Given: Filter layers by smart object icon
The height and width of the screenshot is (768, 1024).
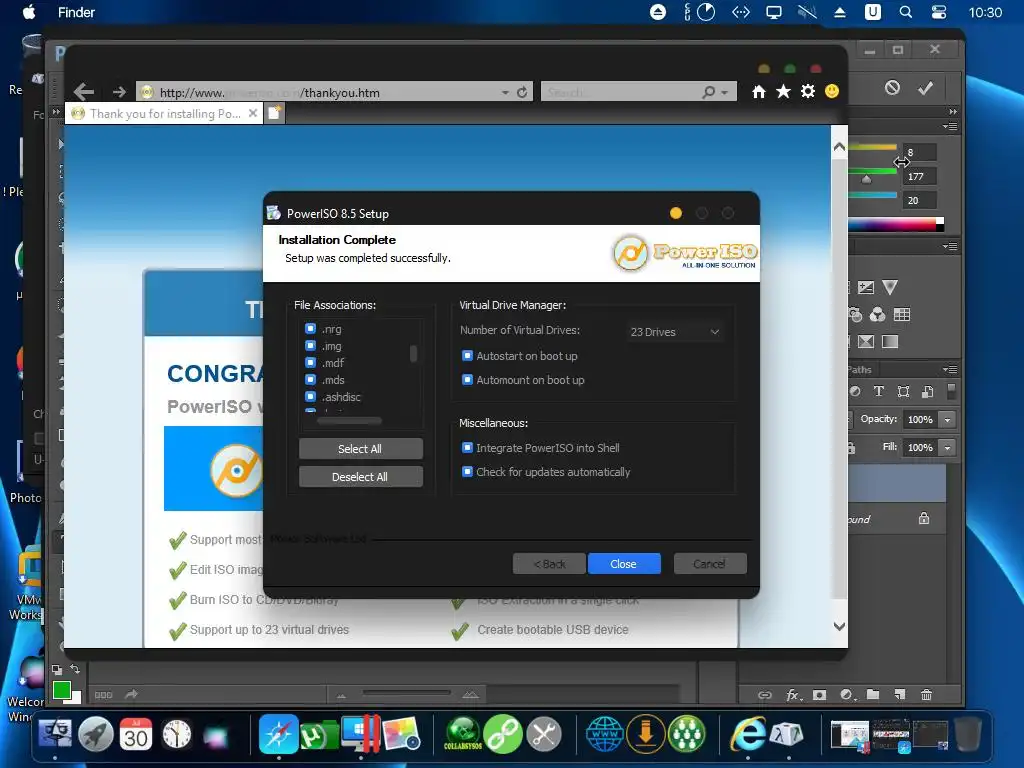Looking at the screenshot, I should coord(927,391).
